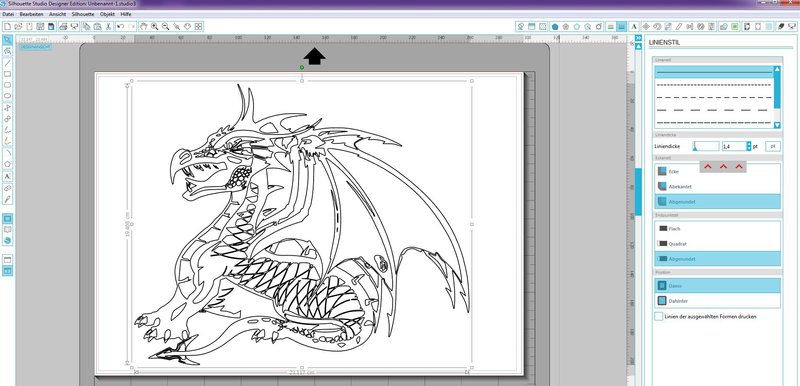This screenshot has width=800, height=386.
Task: Select the Davor position option
Action: point(717,286)
